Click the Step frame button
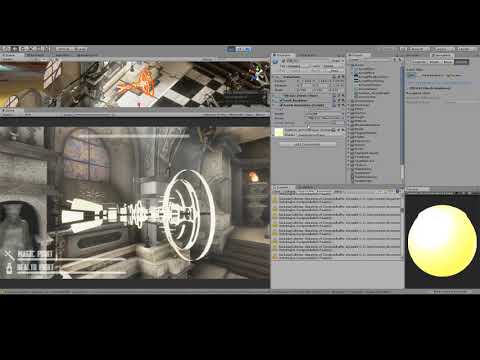 coord(247,49)
